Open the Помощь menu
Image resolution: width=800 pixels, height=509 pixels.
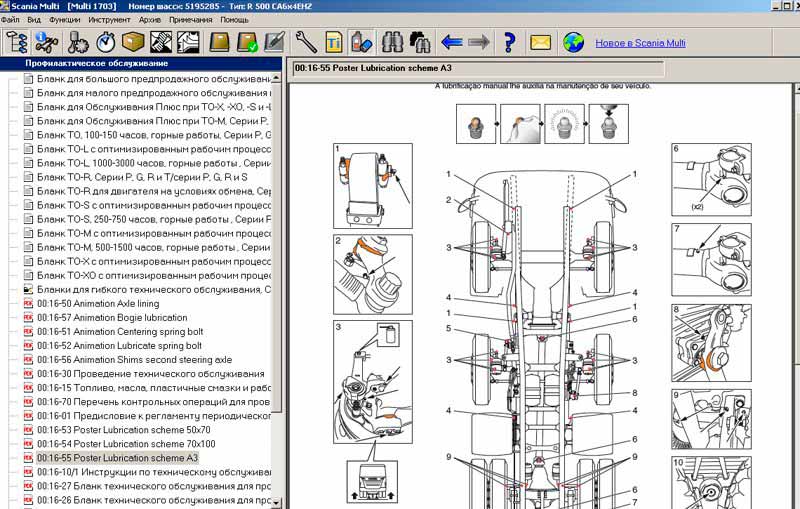234,19
